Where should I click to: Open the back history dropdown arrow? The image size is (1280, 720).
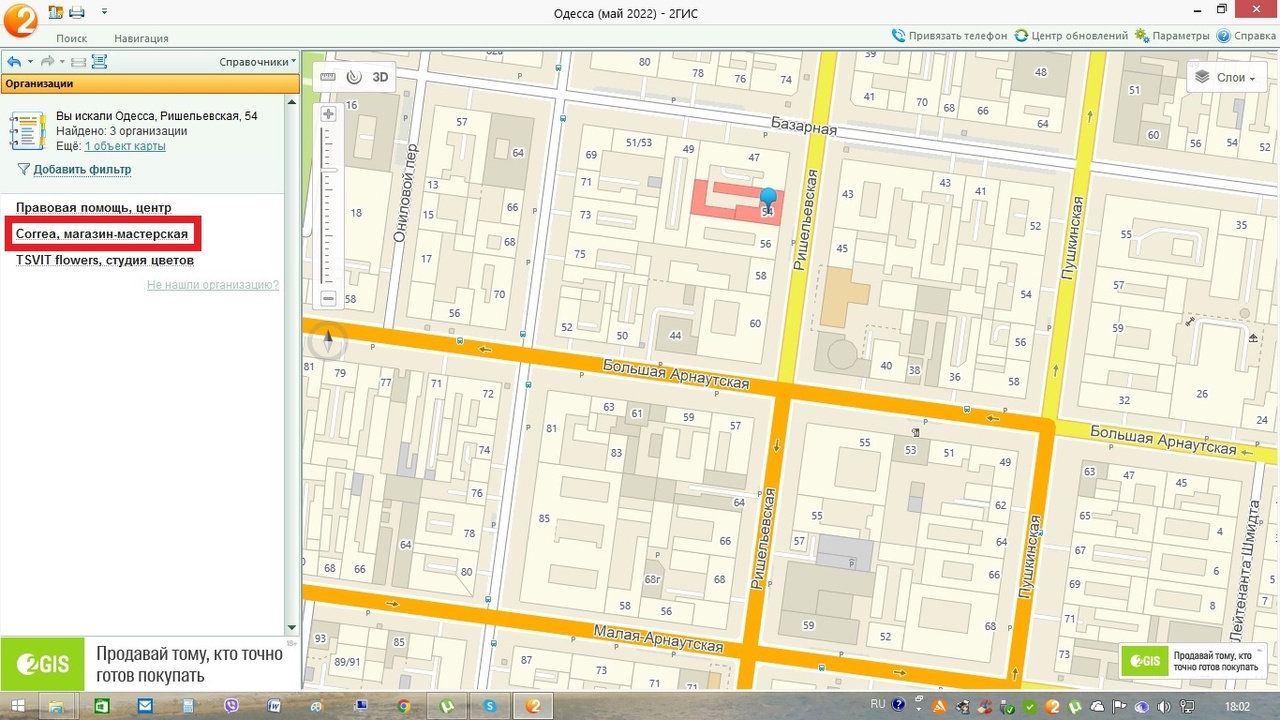click(x=30, y=62)
